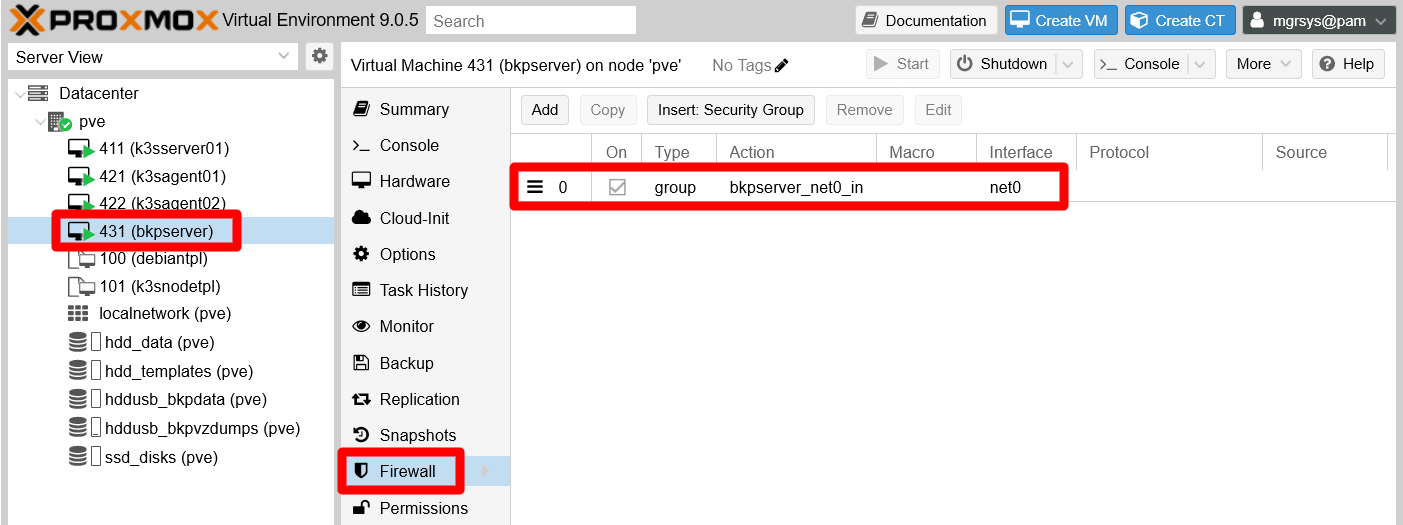The width and height of the screenshot is (1403, 525).
Task: Click the top Console button
Action: (x=1142, y=64)
